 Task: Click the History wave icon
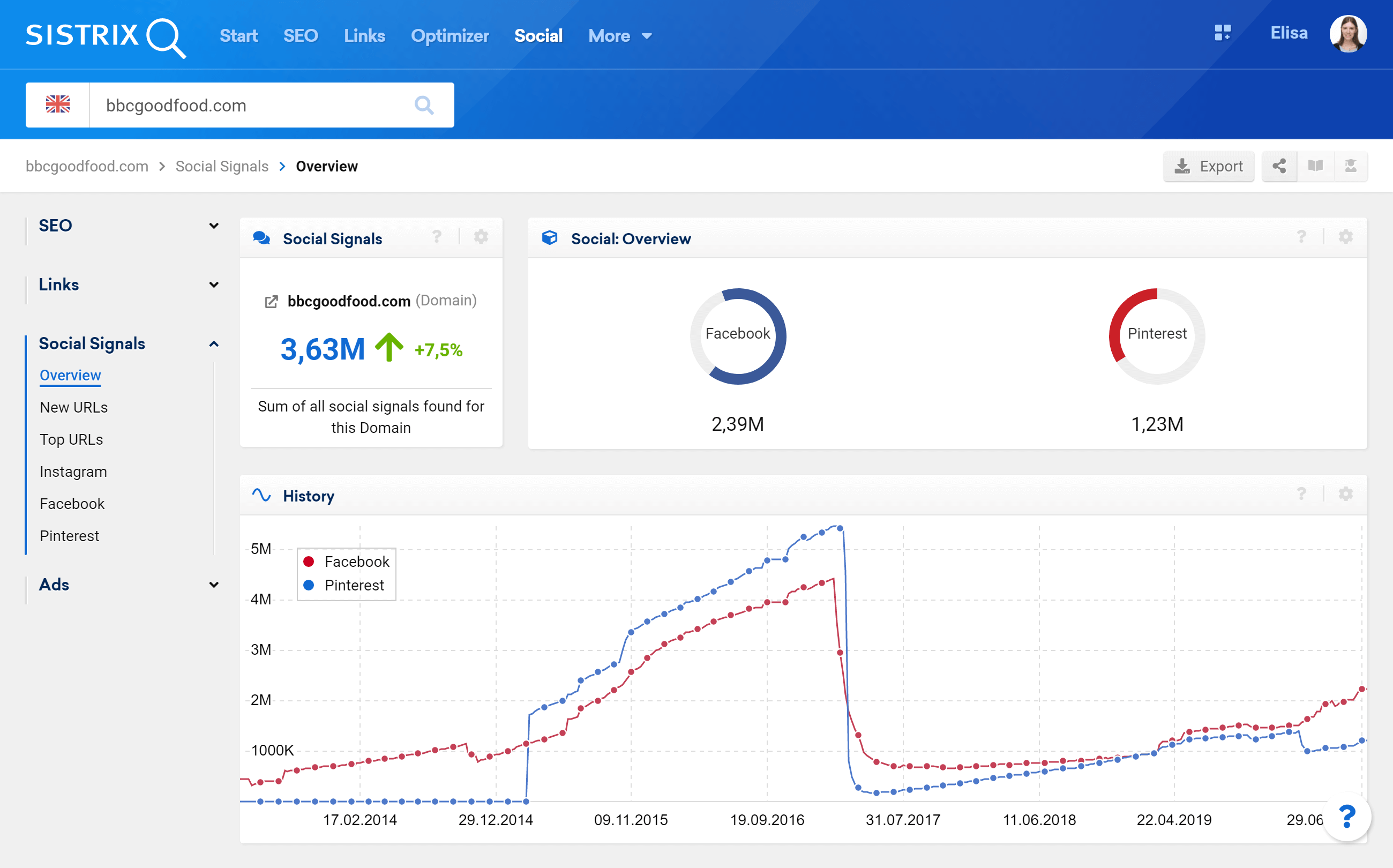click(262, 496)
